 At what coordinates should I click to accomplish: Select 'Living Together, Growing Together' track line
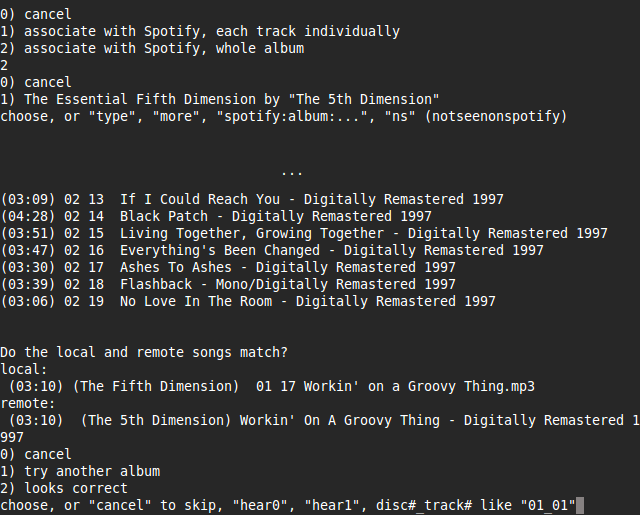tap(304, 233)
